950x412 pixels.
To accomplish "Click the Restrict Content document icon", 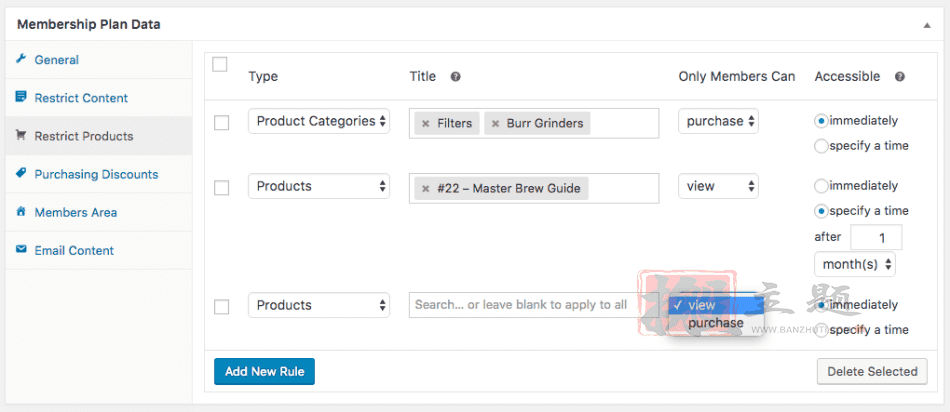I will point(21,97).
